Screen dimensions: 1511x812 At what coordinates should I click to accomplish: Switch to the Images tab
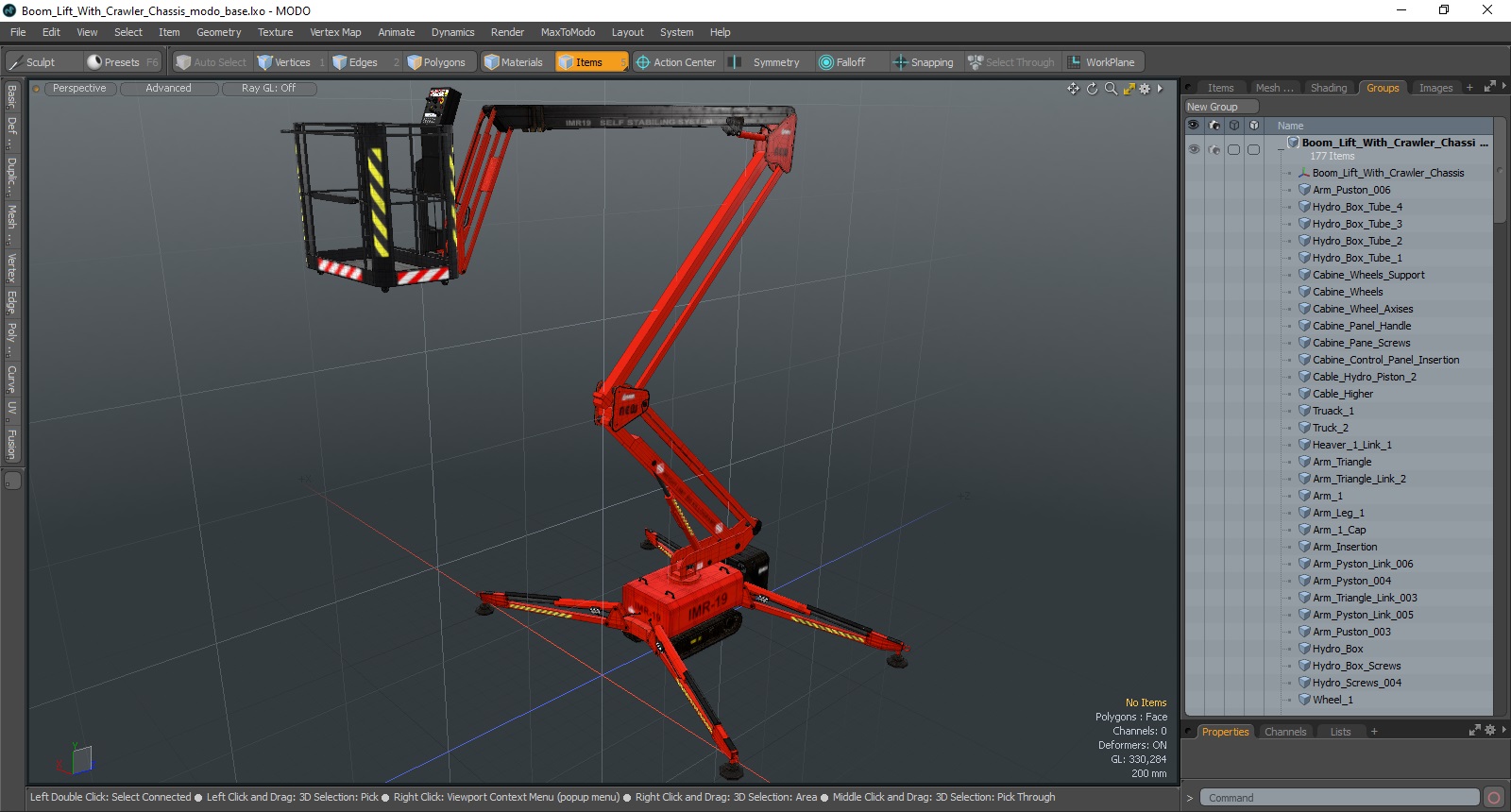click(x=1435, y=88)
